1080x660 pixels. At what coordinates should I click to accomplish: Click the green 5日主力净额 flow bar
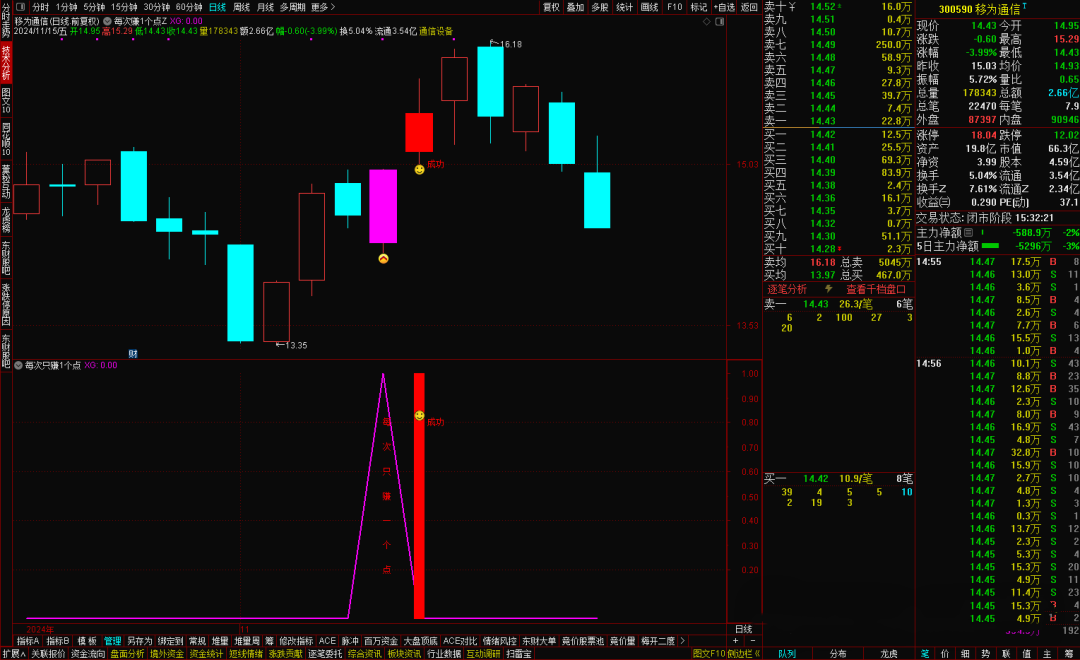point(990,245)
